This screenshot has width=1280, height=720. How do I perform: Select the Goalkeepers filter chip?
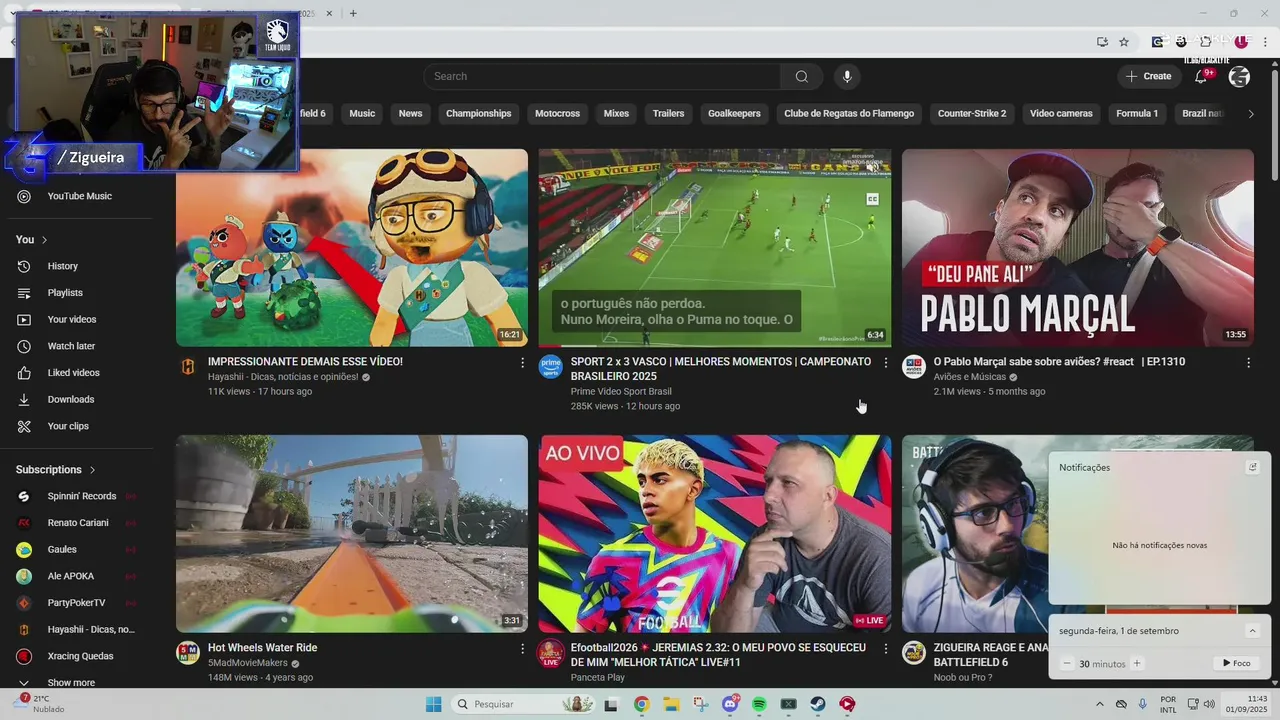(734, 114)
